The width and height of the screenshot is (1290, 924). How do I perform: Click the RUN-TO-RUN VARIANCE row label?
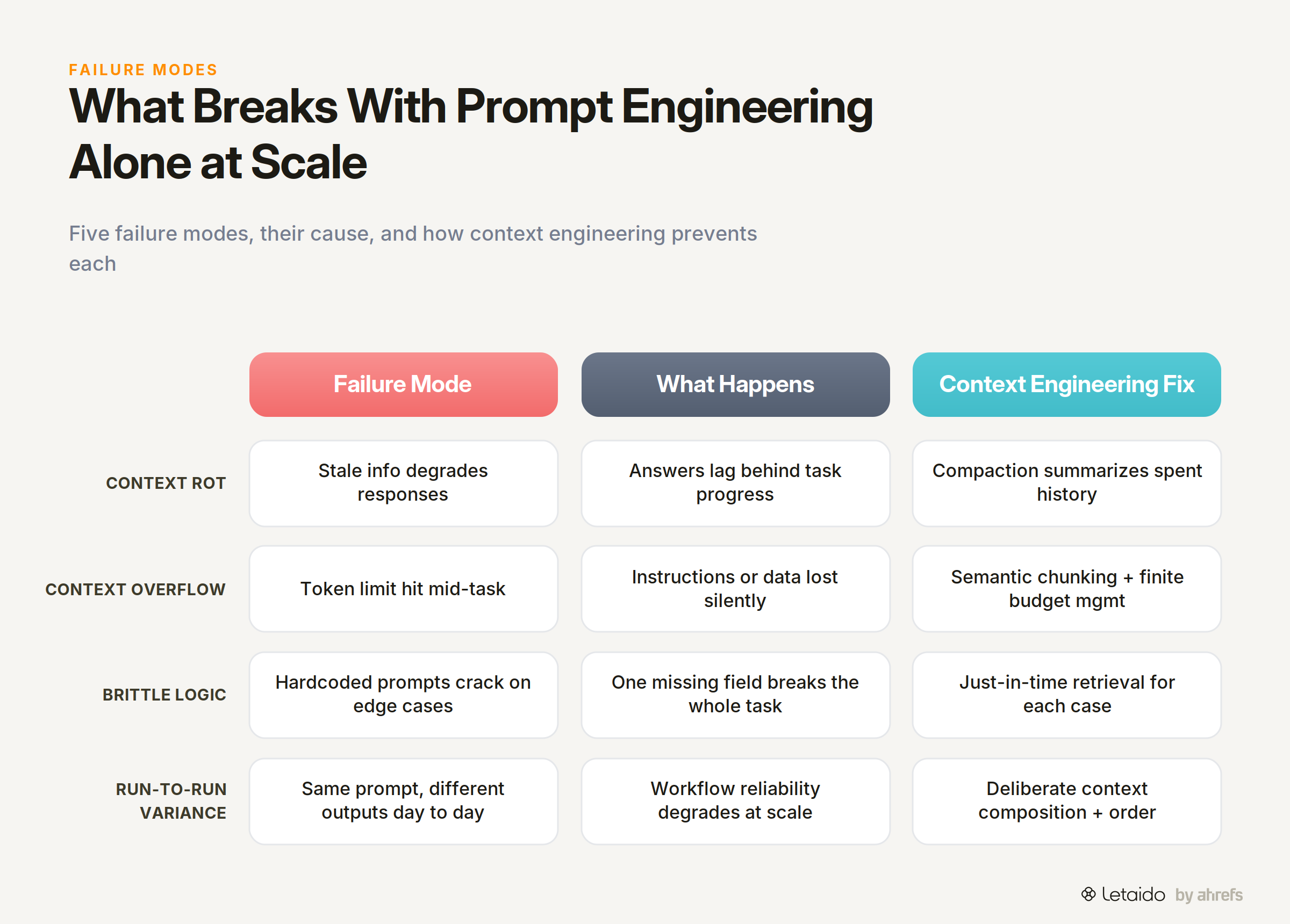pos(171,800)
